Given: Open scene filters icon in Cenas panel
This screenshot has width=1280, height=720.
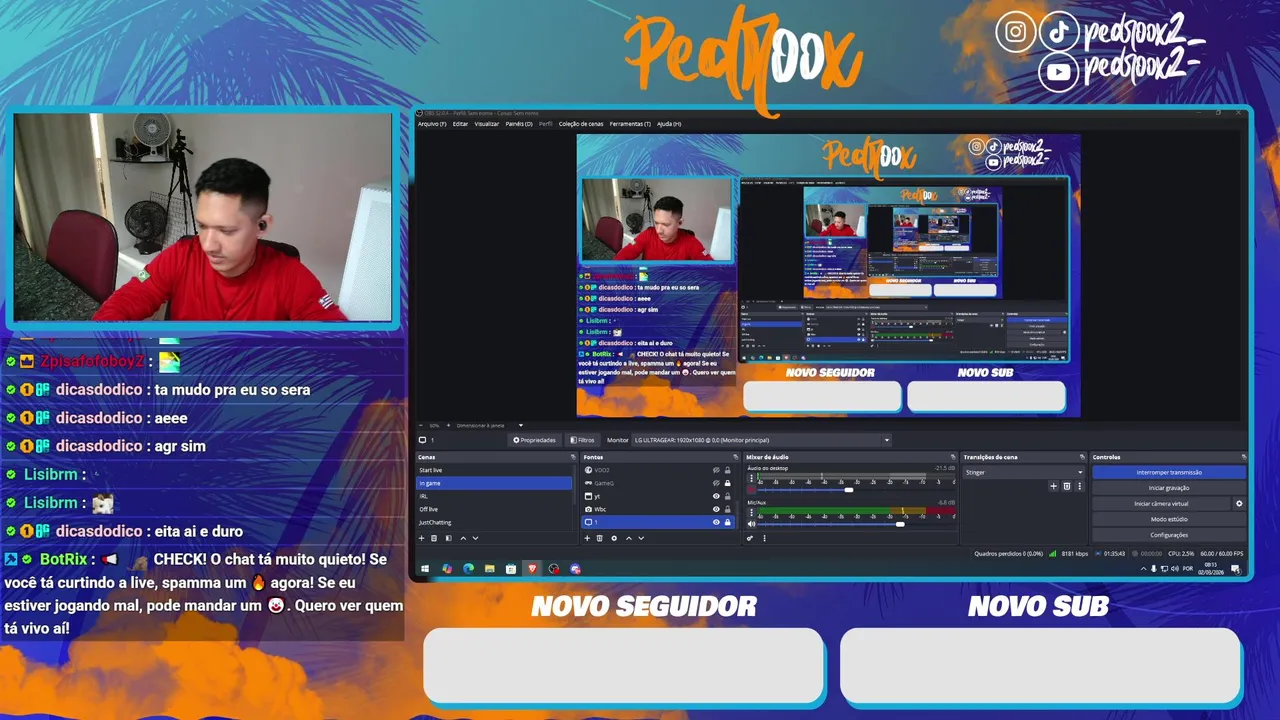Looking at the screenshot, I should pos(448,538).
